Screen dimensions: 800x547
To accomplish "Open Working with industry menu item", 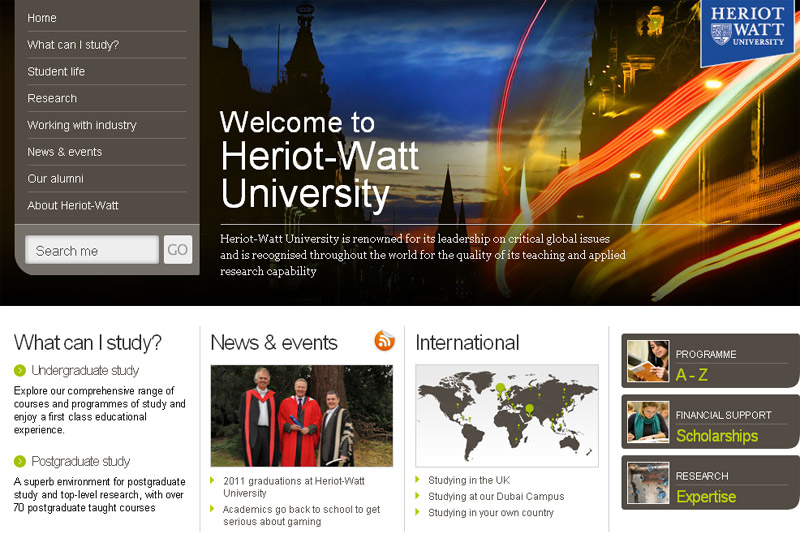I will click(82, 125).
